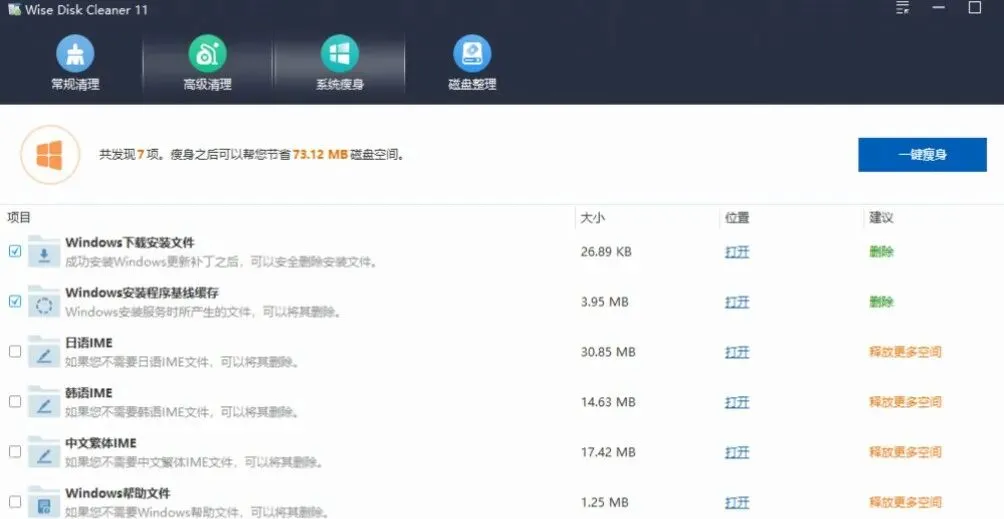1004x519 pixels.
Task: Click 打开 link for Windows安装程序基线缓存
Action: pyautogui.click(x=737, y=302)
